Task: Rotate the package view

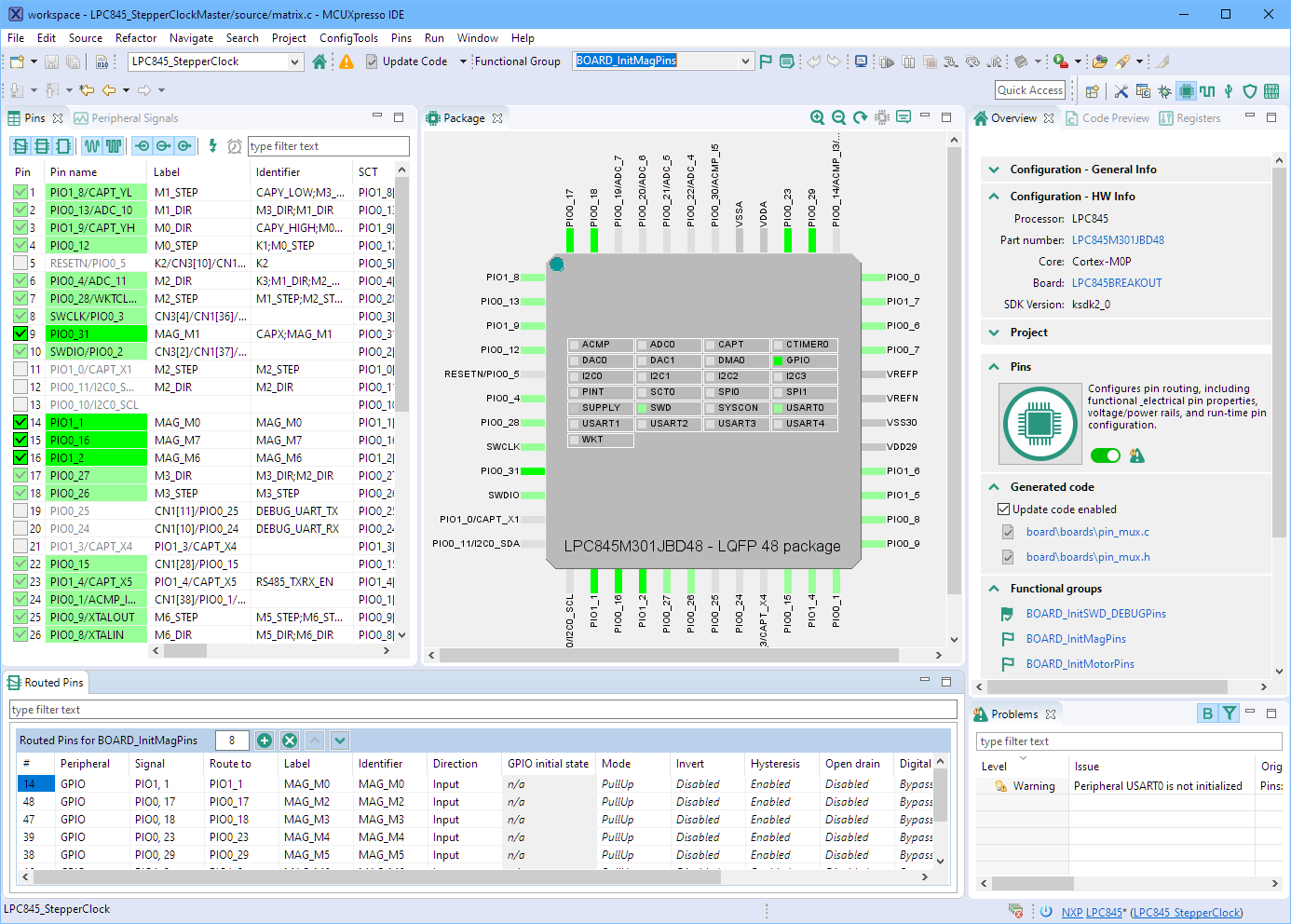Action: (860, 117)
